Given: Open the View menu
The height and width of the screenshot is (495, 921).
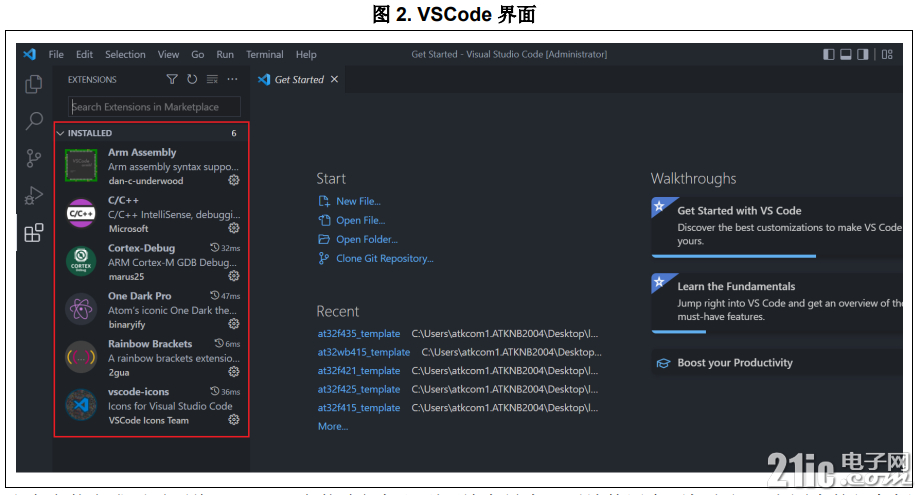Looking at the screenshot, I should point(168,54).
